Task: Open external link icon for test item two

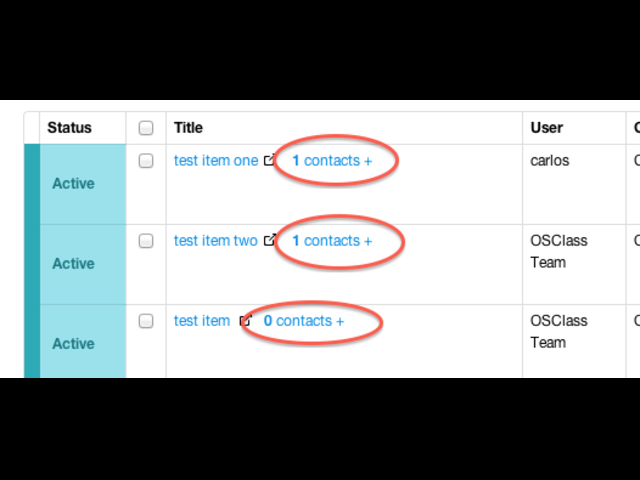Action: [269, 240]
